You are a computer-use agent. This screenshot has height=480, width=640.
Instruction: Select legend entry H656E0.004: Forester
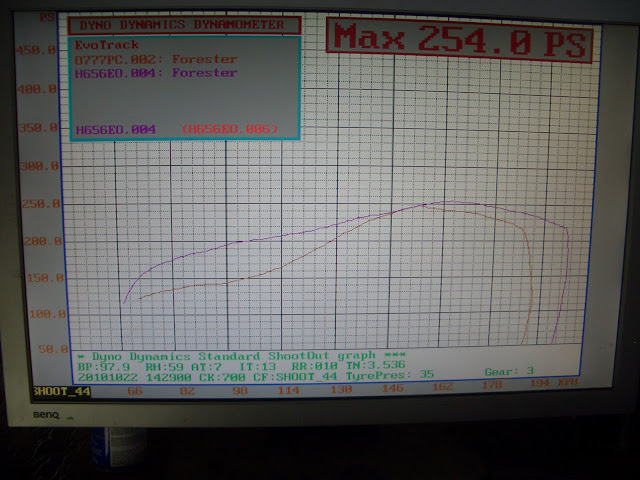(x=156, y=73)
